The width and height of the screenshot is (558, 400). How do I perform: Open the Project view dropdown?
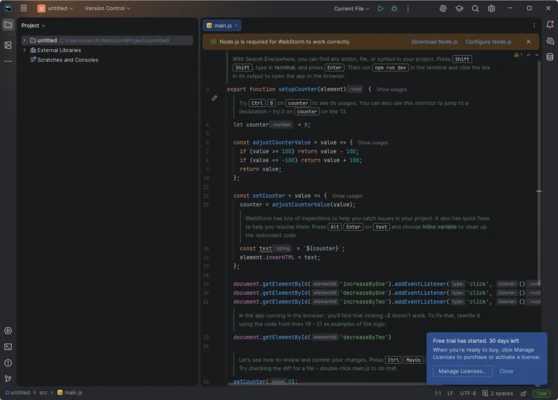(x=33, y=26)
